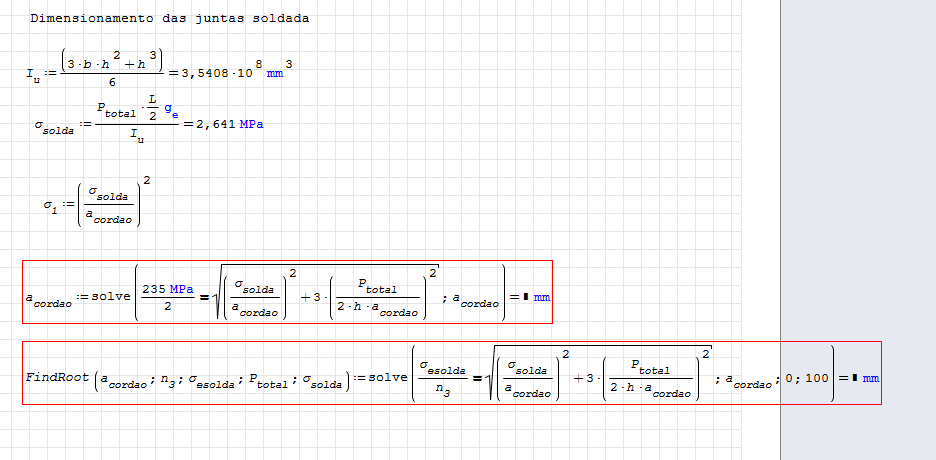Click the mm unit in the first red box
This screenshot has height=460, width=936.
tap(541, 298)
